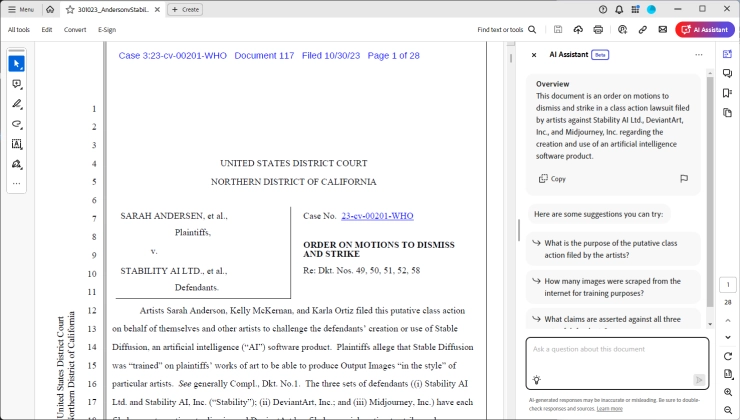Print the document with printer icon

tap(598, 29)
